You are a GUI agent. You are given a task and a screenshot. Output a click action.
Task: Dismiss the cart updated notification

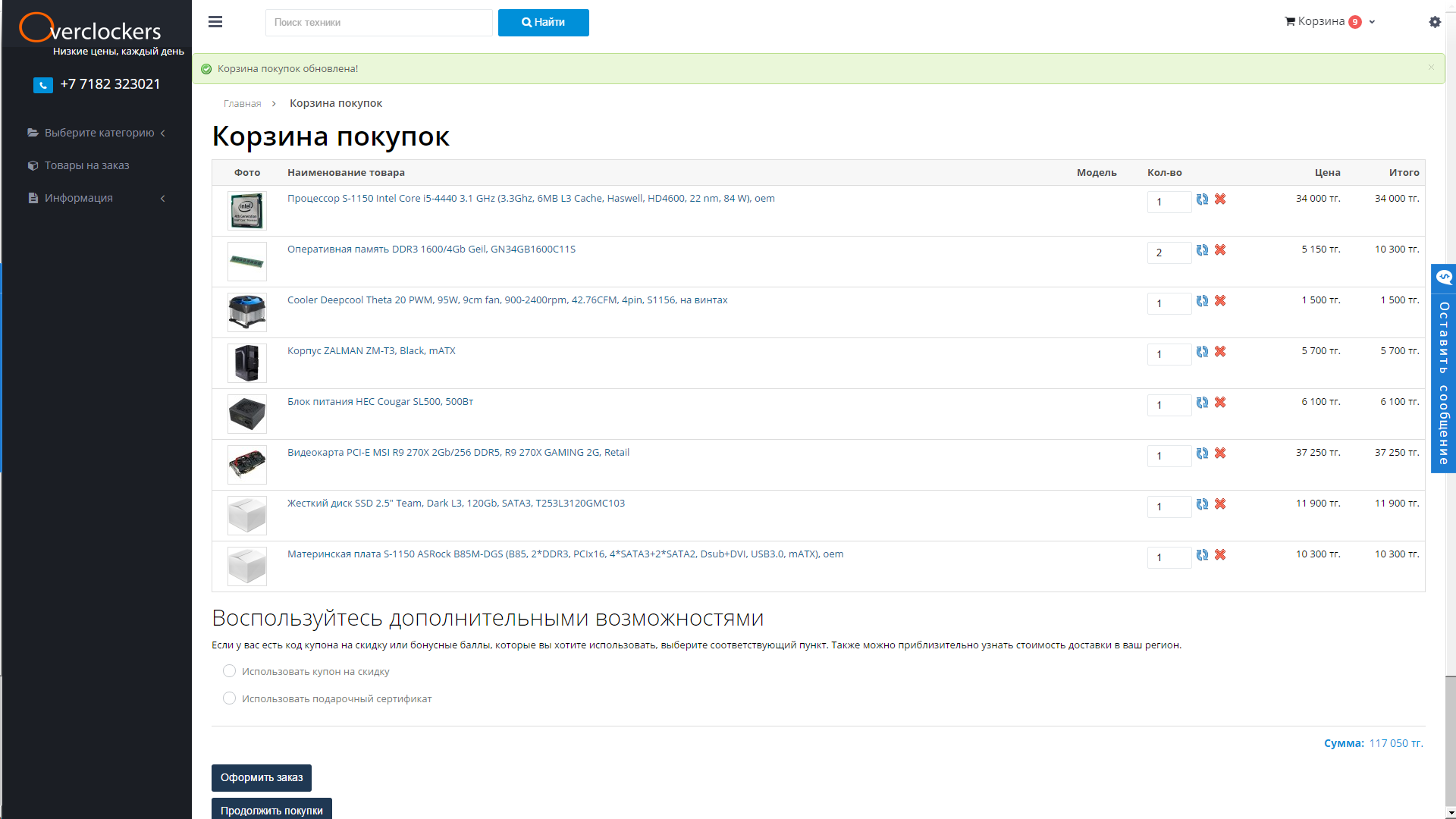click(x=1431, y=67)
